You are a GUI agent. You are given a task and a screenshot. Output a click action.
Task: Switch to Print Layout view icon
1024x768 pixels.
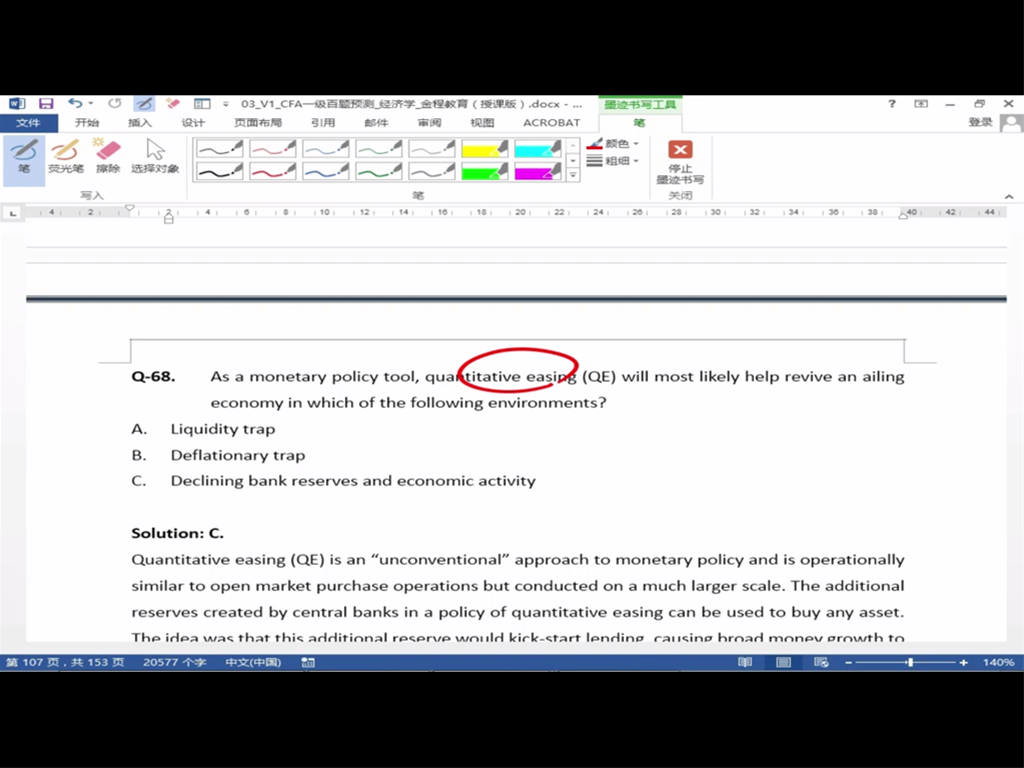pyautogui.click(x=783, y=662)
